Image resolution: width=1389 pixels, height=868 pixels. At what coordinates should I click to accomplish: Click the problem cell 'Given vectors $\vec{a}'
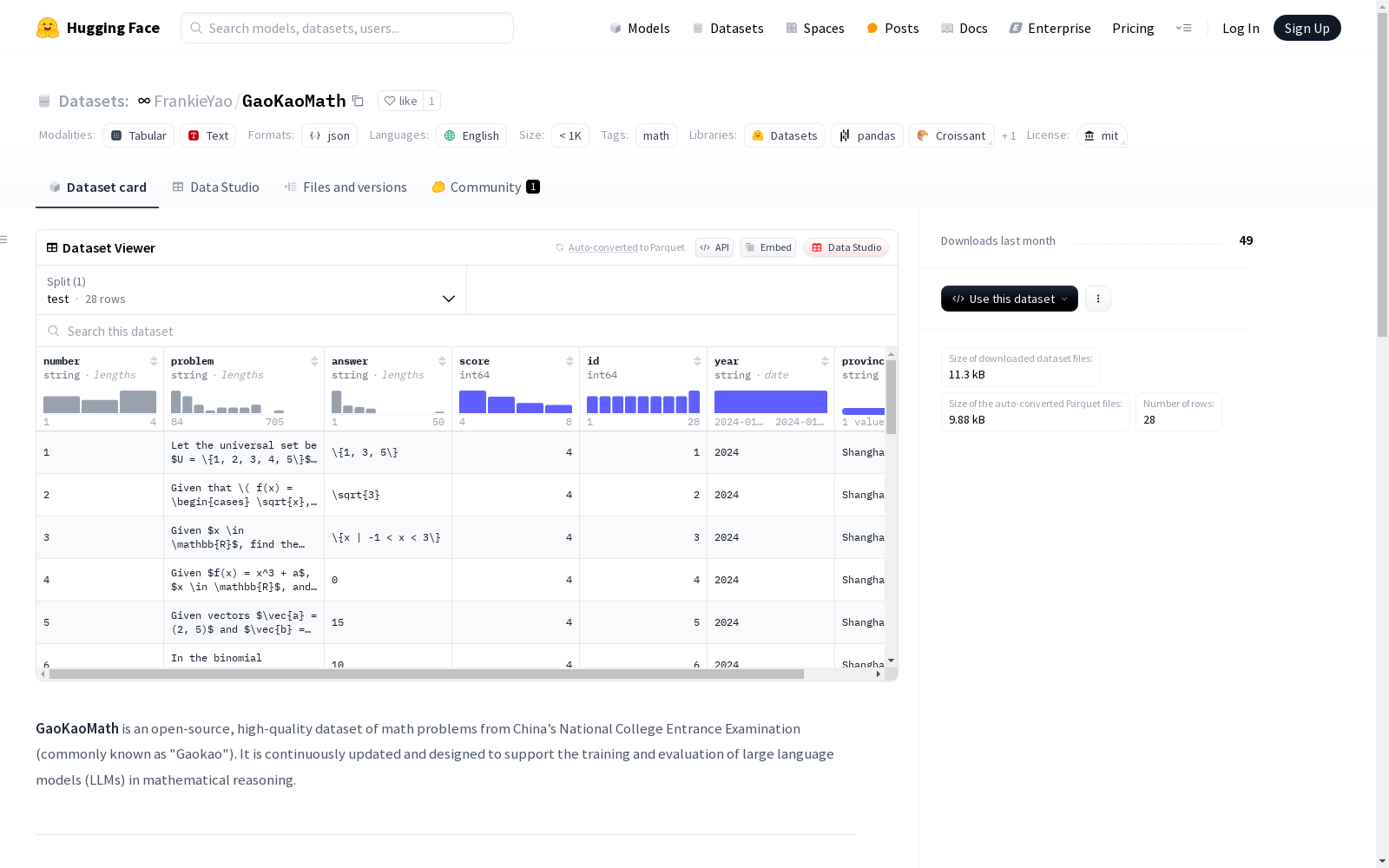(x=244, y=622)
